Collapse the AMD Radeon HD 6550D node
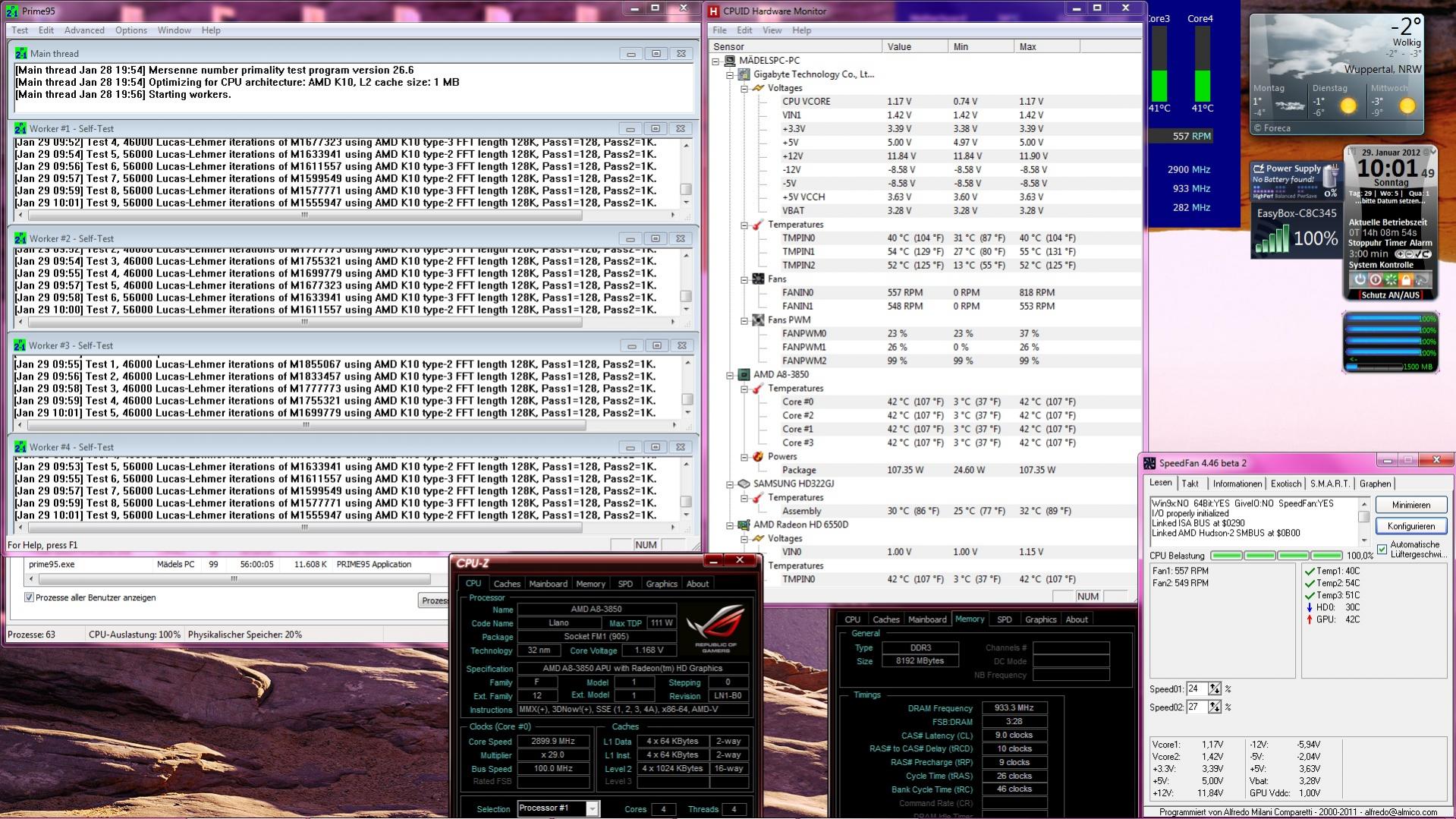 tap(730, 525)
